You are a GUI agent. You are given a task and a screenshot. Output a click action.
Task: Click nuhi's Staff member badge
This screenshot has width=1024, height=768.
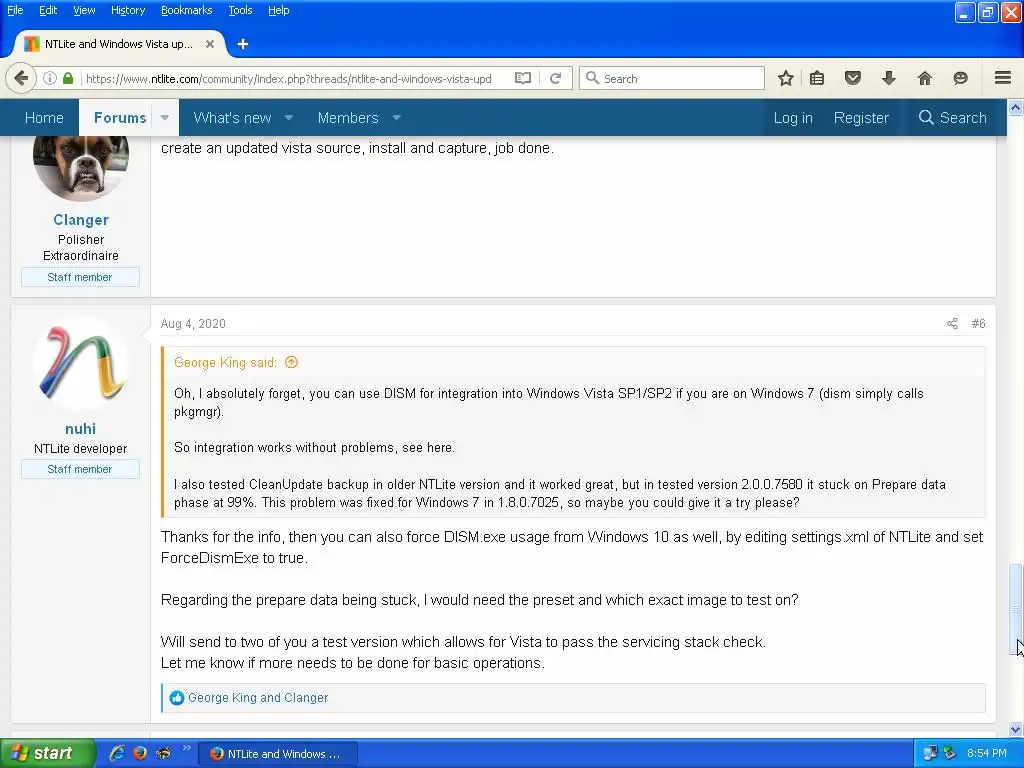[x=80, y=469]
